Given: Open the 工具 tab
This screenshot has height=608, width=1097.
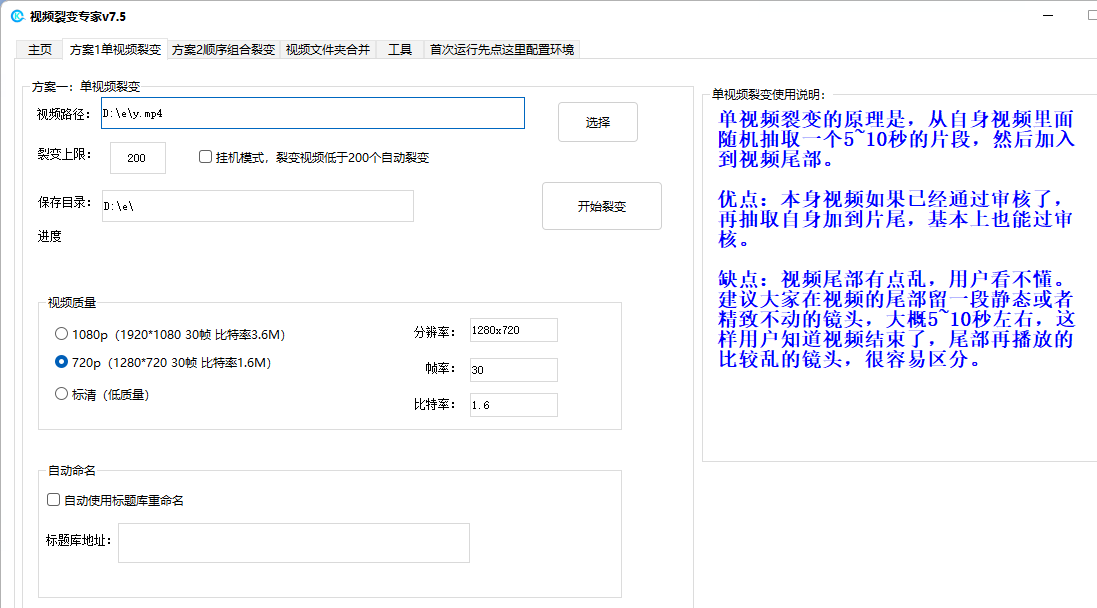Looking at the screenshot, I should click(x=400, y=49).
